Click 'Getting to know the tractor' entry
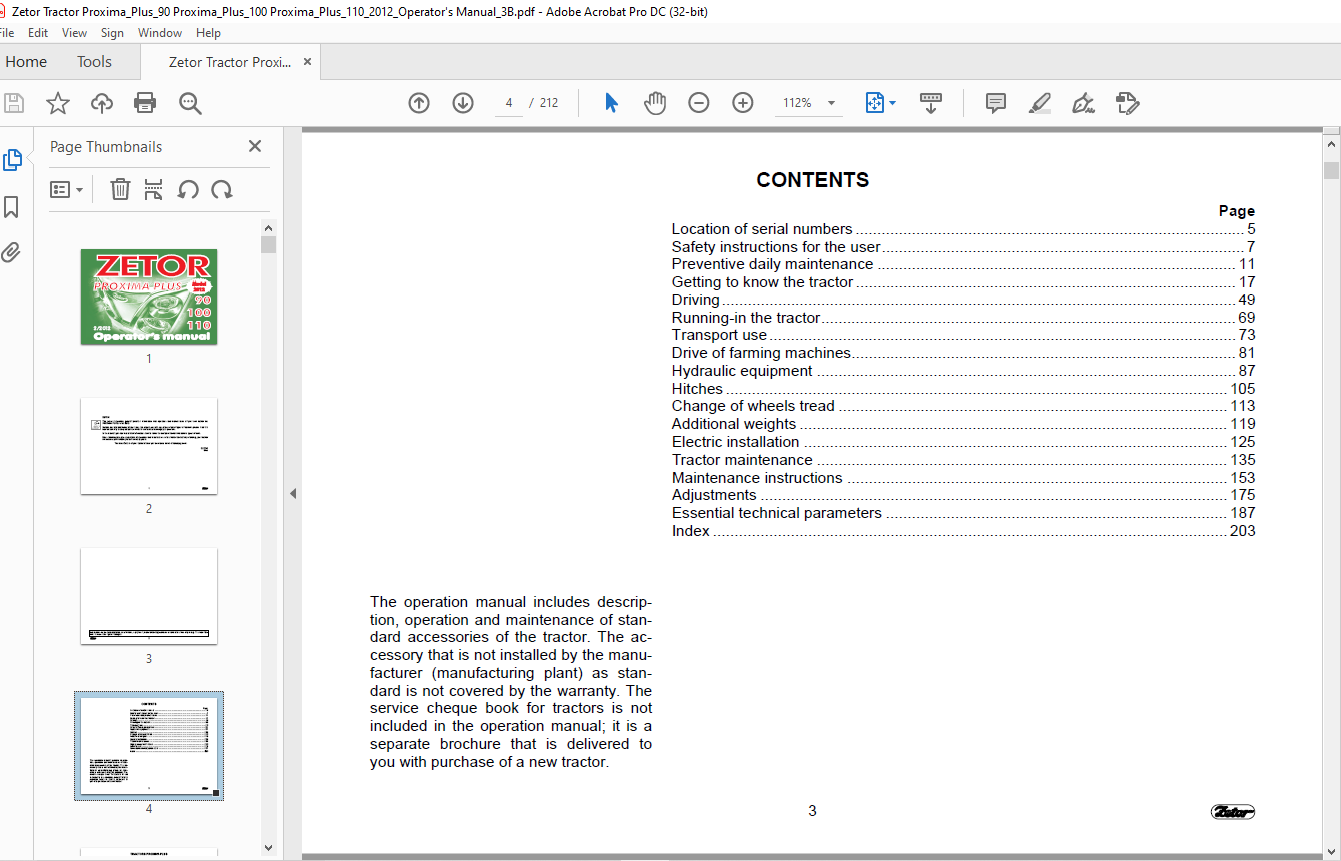 point(963,282)
